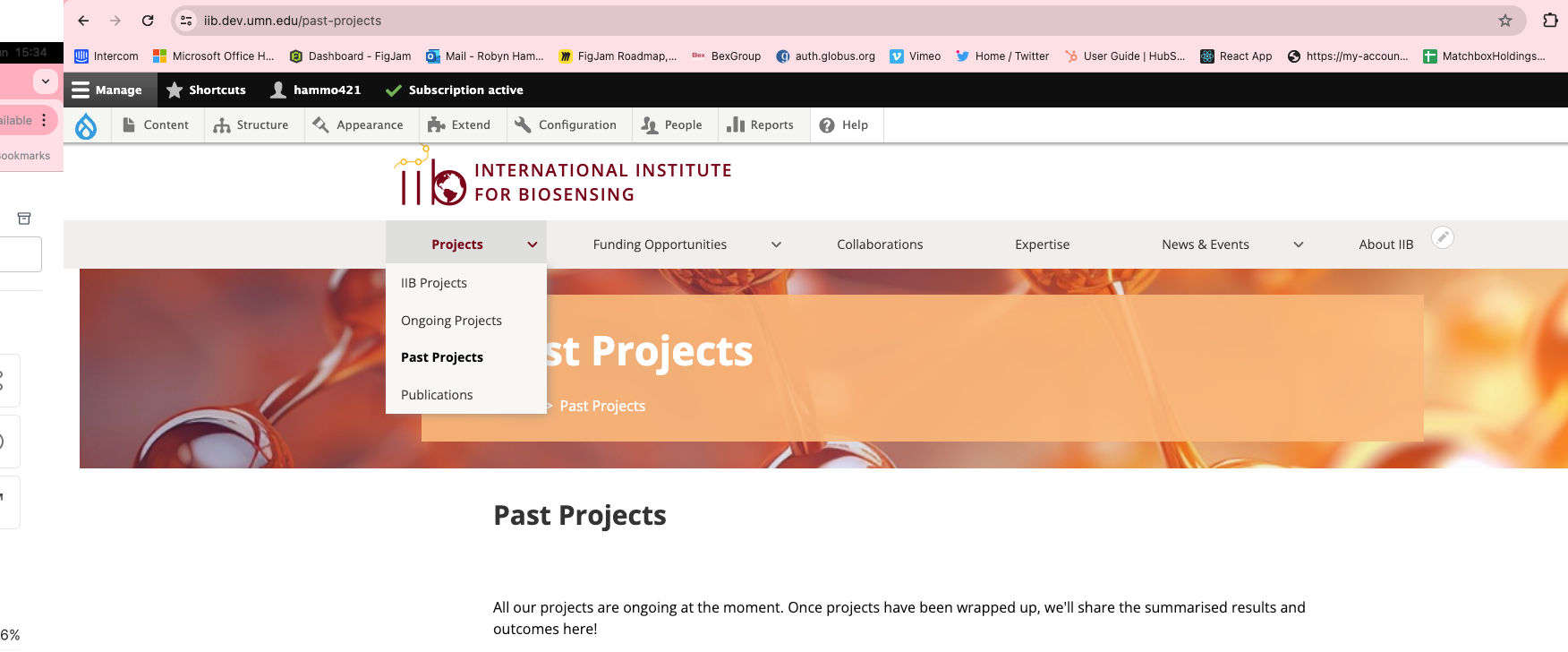Bookmark page with the star icon
Viewport: 1568px width, 652px height.
click(x=1505, y=21)
